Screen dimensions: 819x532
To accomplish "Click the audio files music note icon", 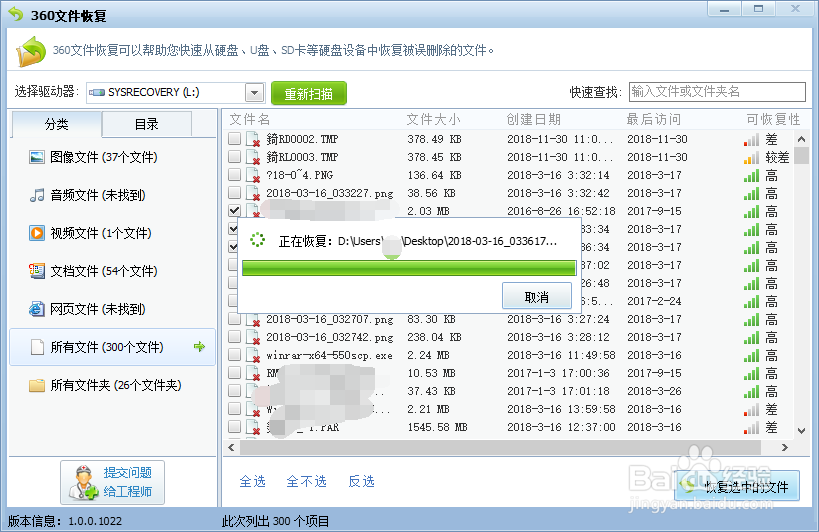I will pos(37,195).
